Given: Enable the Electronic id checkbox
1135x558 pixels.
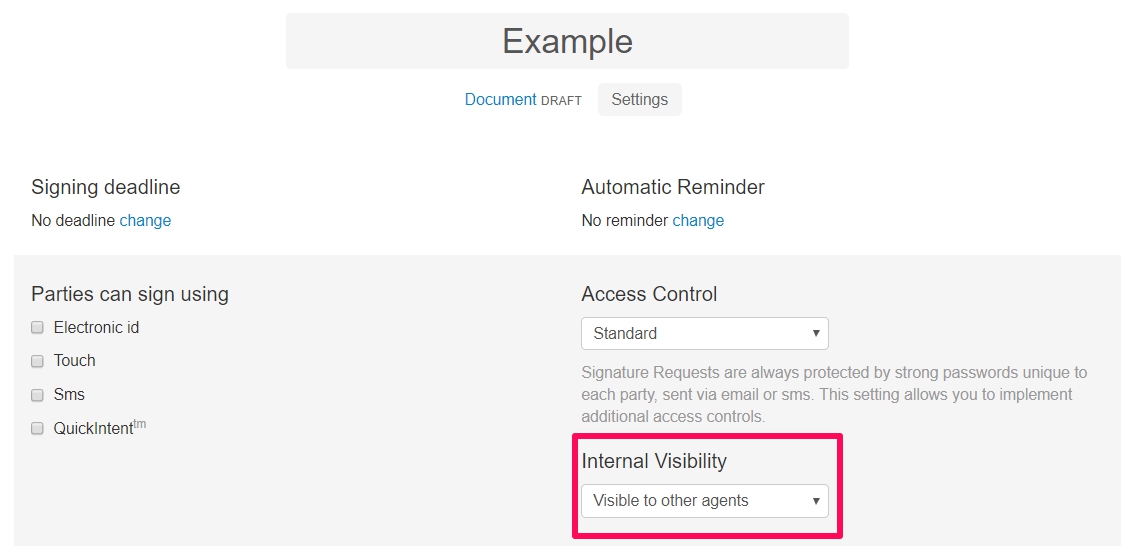Looking at the screenshot, I should click(38, 328).
